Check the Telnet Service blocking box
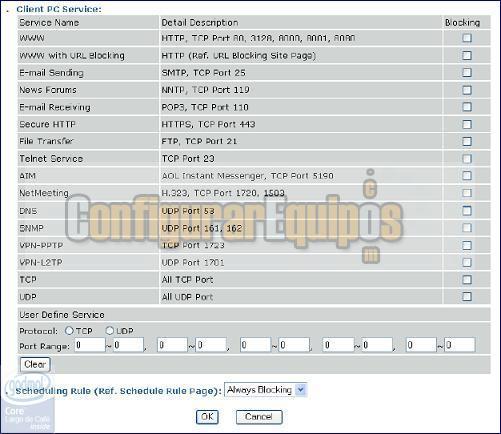Screen dimensions: 501x434 tap(467, 159)
